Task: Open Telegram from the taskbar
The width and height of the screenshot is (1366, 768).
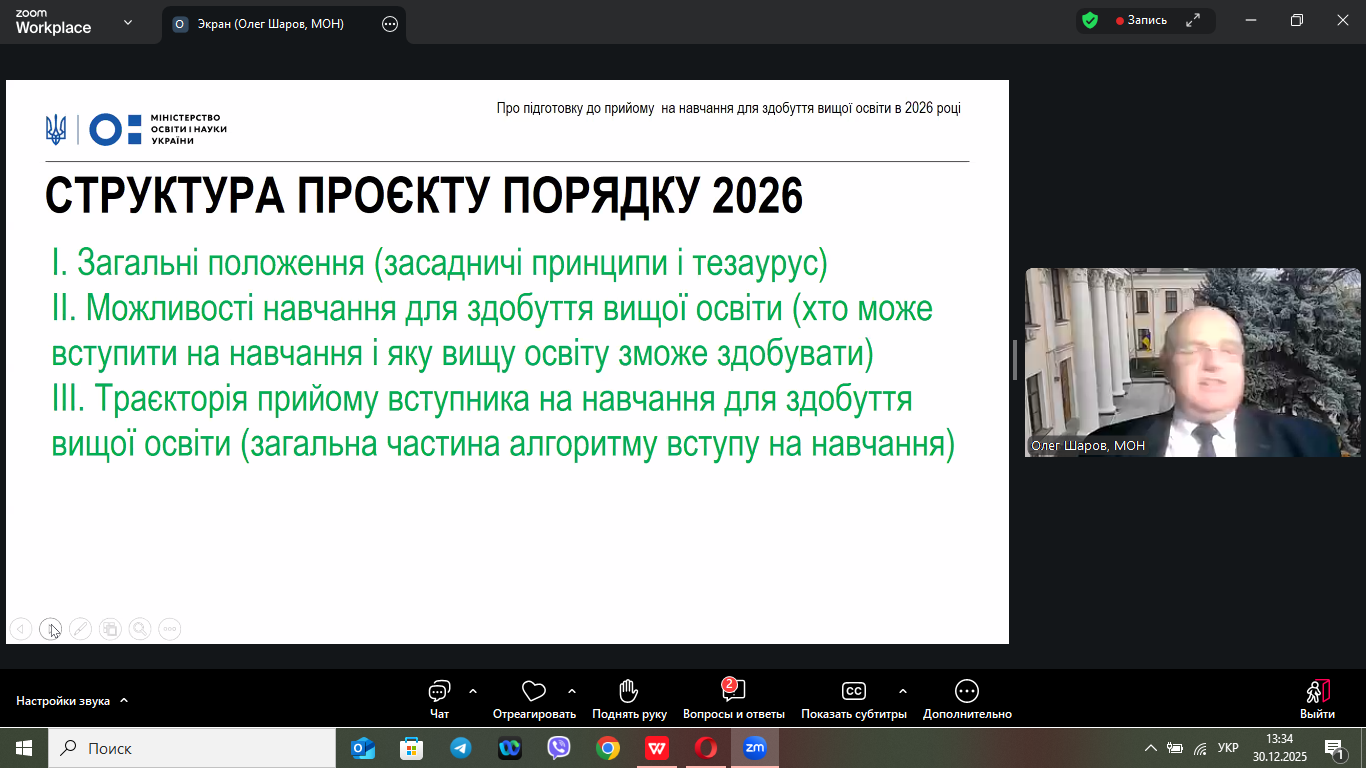Action: click(460, 748)
